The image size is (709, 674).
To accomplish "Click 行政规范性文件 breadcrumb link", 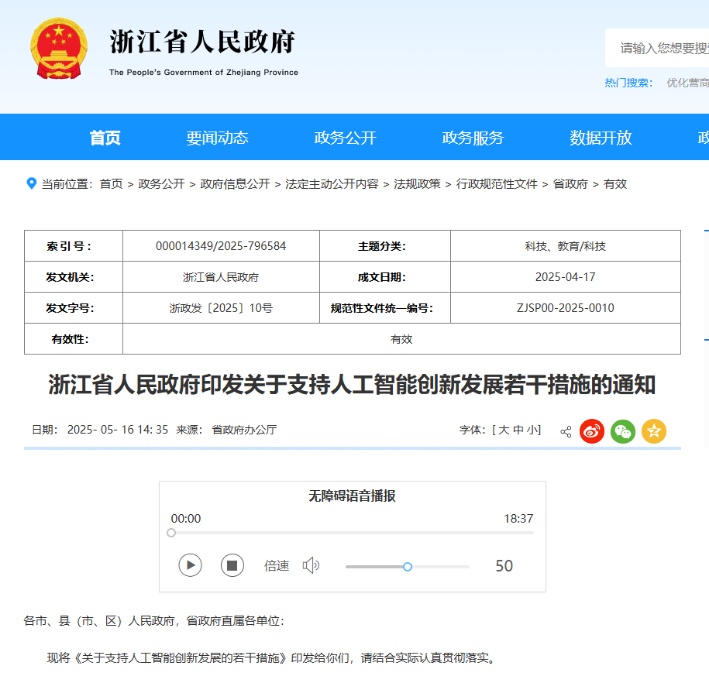I will tap(496, 184).
